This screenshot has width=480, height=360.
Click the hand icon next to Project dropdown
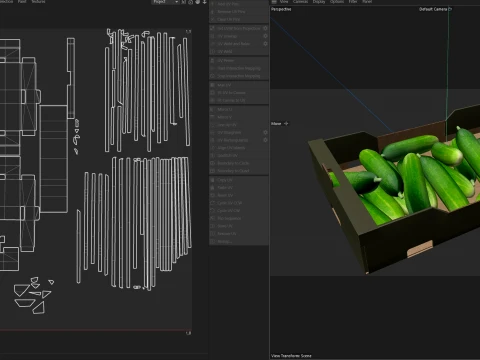pos(197,2)
